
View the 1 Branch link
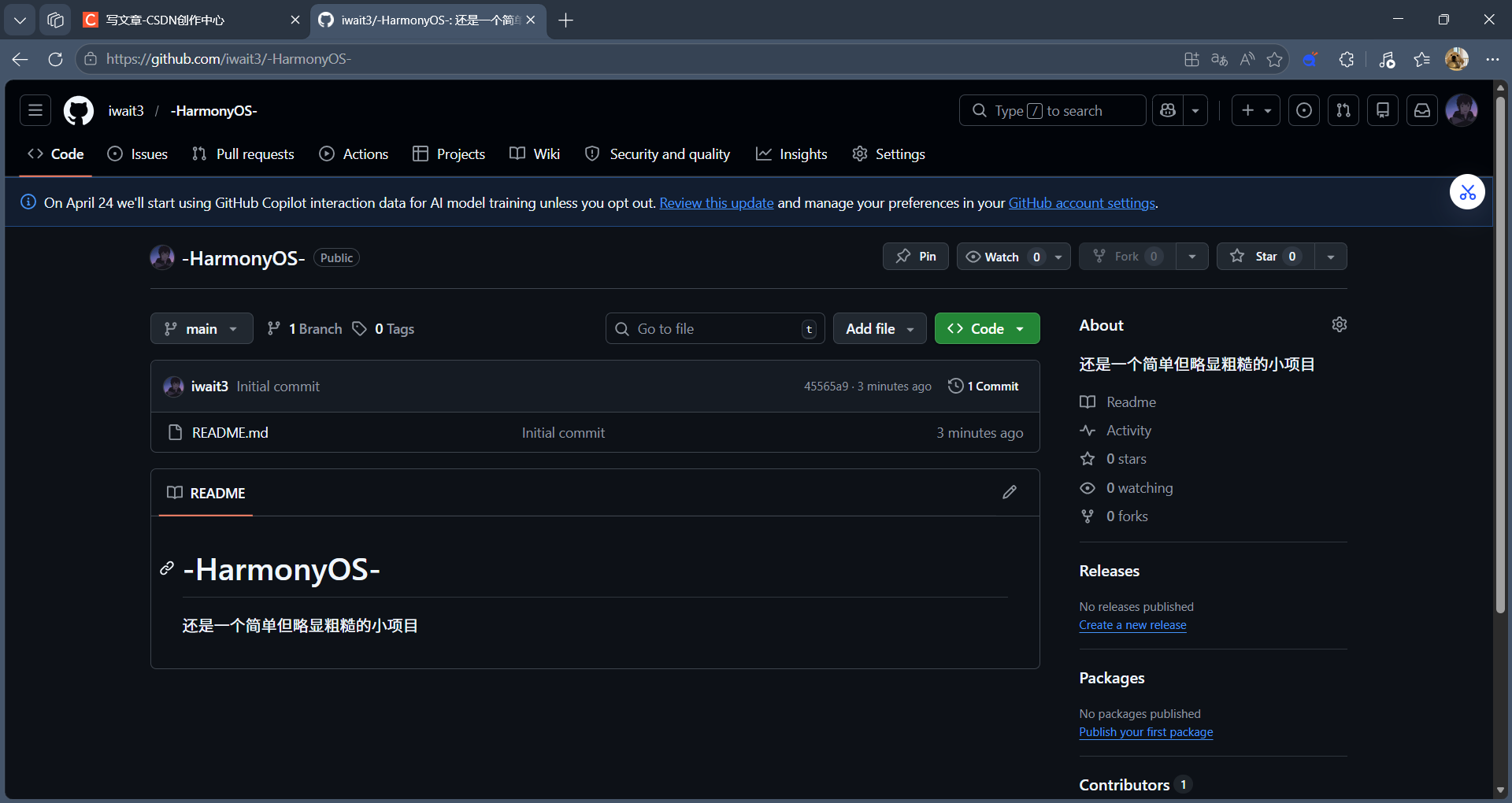click(x=305, y=329)
